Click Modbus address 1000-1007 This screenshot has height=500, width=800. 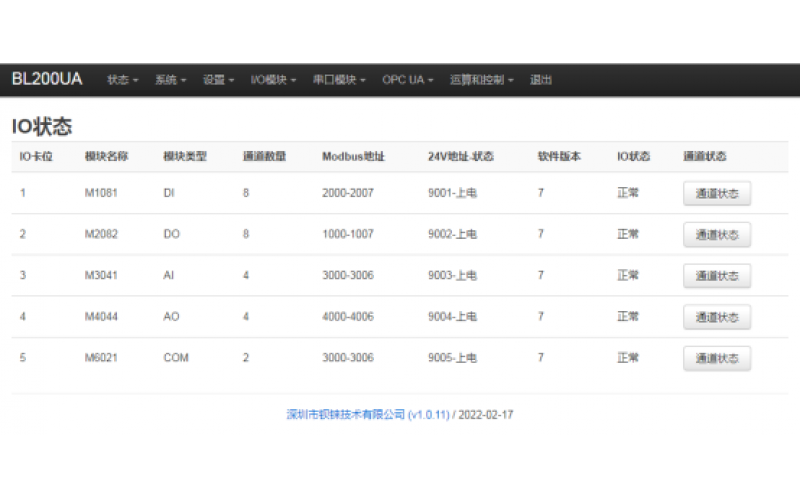tap(348, 234)
